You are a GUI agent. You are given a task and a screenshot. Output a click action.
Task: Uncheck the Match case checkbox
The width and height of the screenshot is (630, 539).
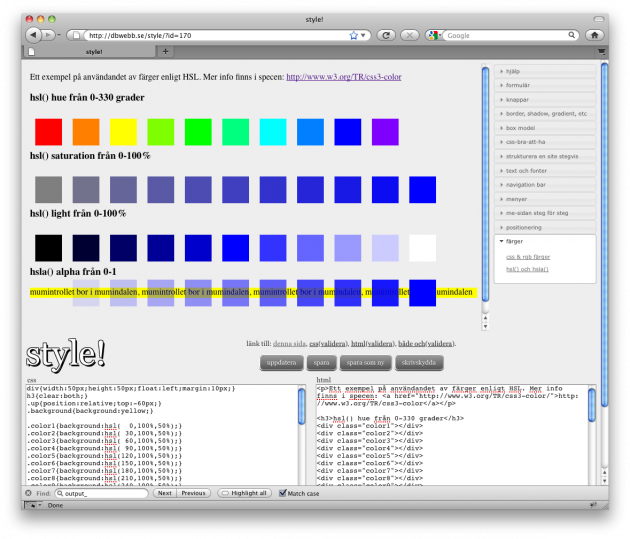(283, 493)
